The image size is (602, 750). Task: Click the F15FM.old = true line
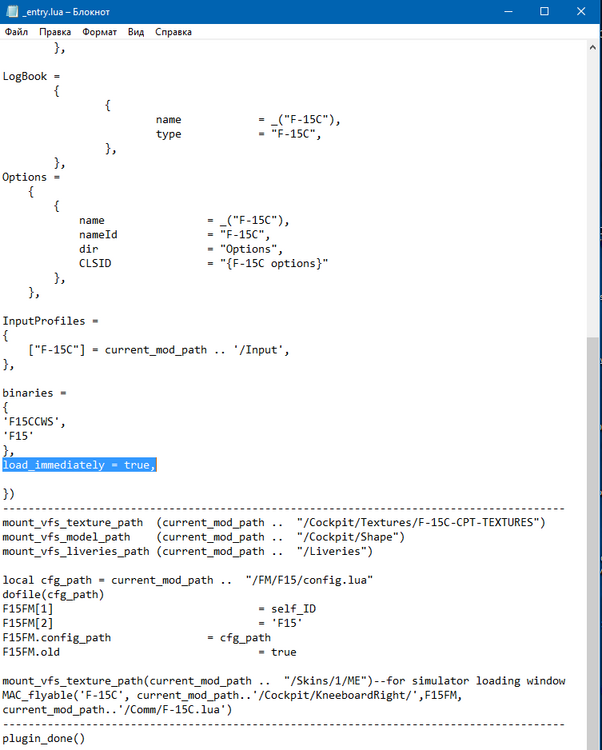pyautogui.click(x=149, y=652)
